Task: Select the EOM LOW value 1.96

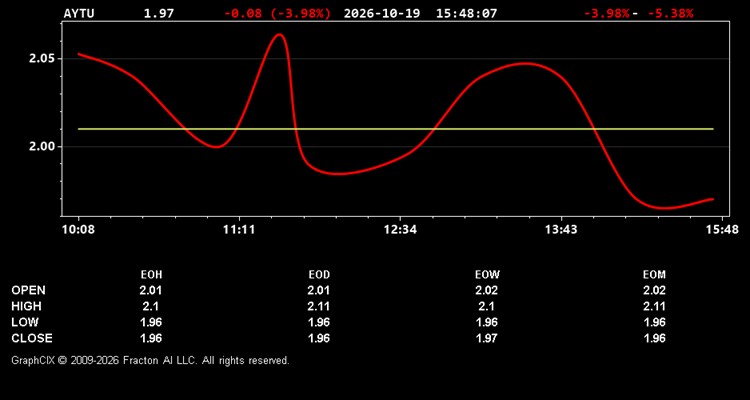Action: click(x=654, y=322)
